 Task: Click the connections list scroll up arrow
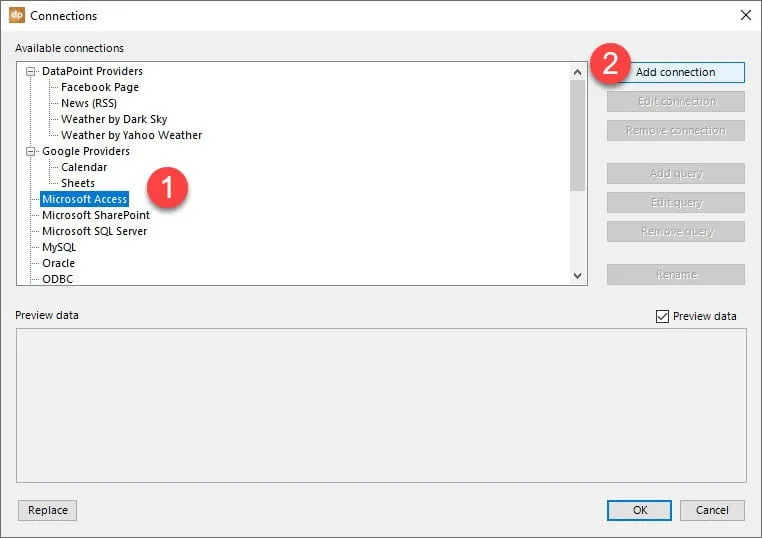577,72
